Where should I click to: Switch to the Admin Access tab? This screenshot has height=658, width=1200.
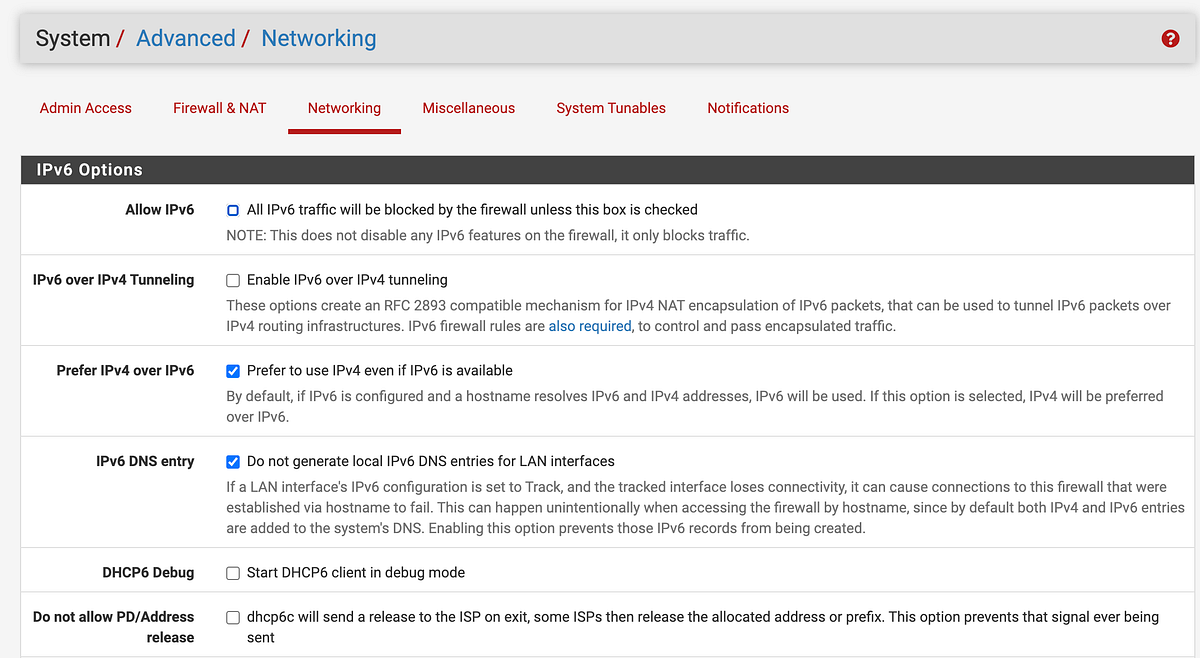(x=85, y=108)
